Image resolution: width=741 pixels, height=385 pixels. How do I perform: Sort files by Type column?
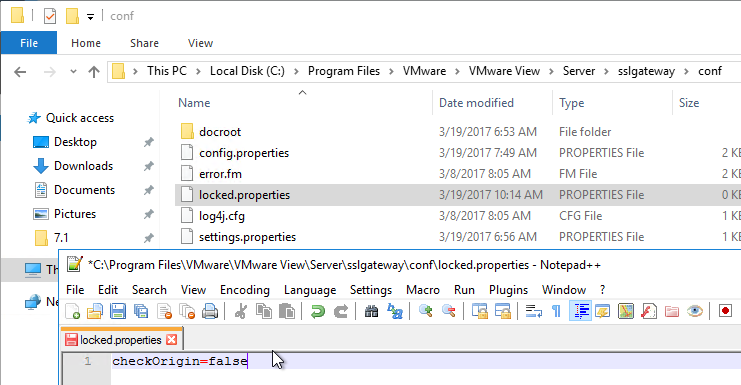pos(571,103)
